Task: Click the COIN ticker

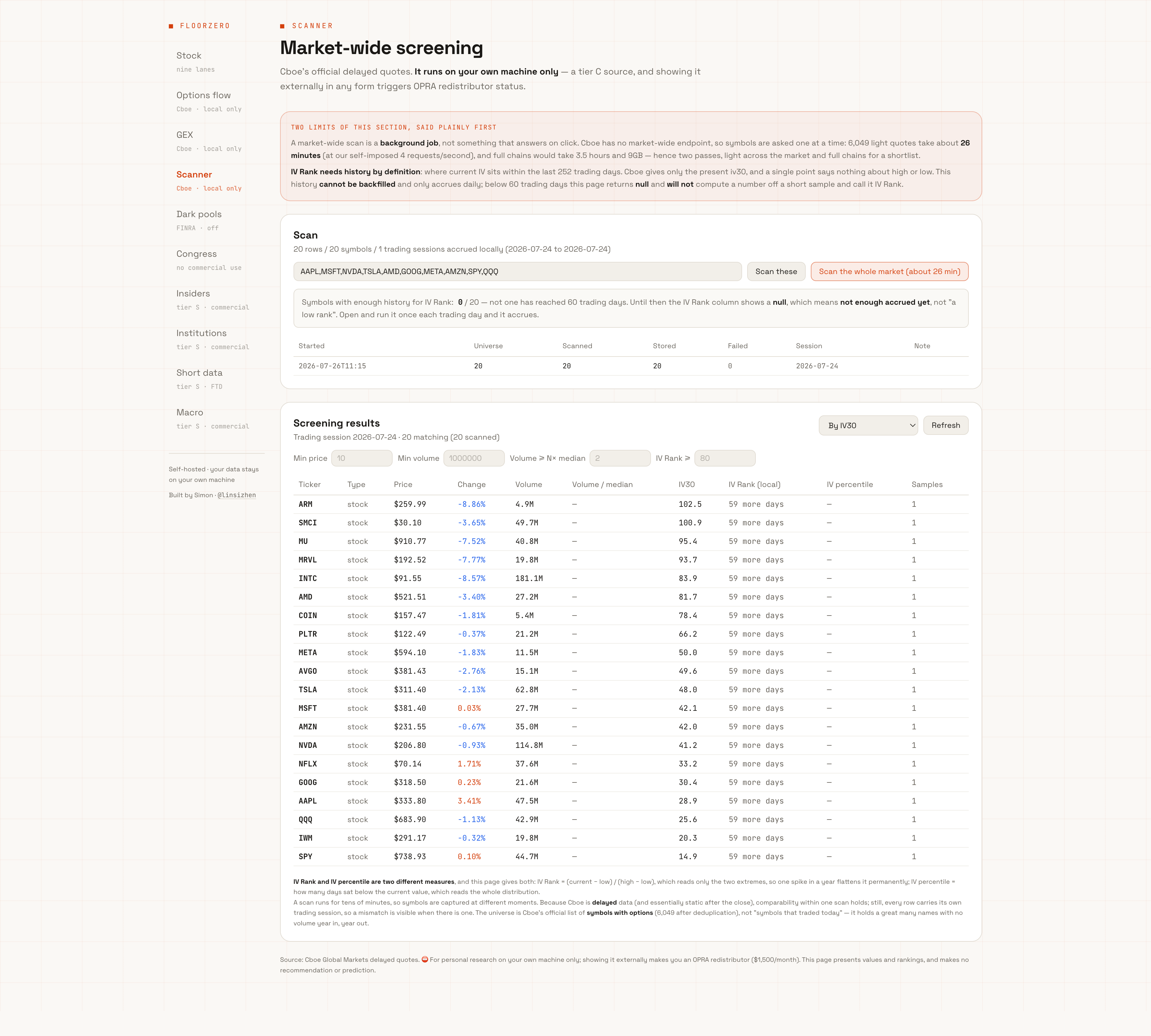Action: [308, 615]
